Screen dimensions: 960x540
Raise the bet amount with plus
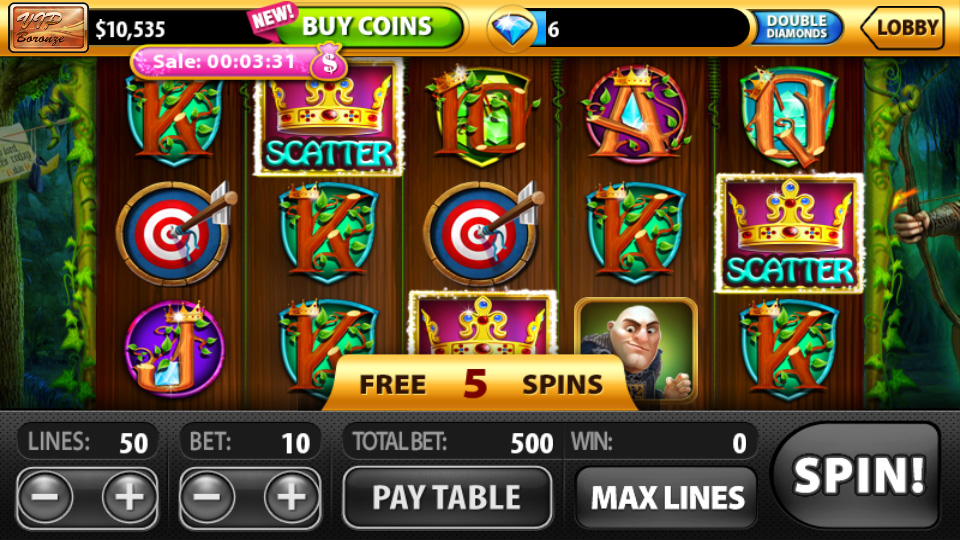coord(291,497)
